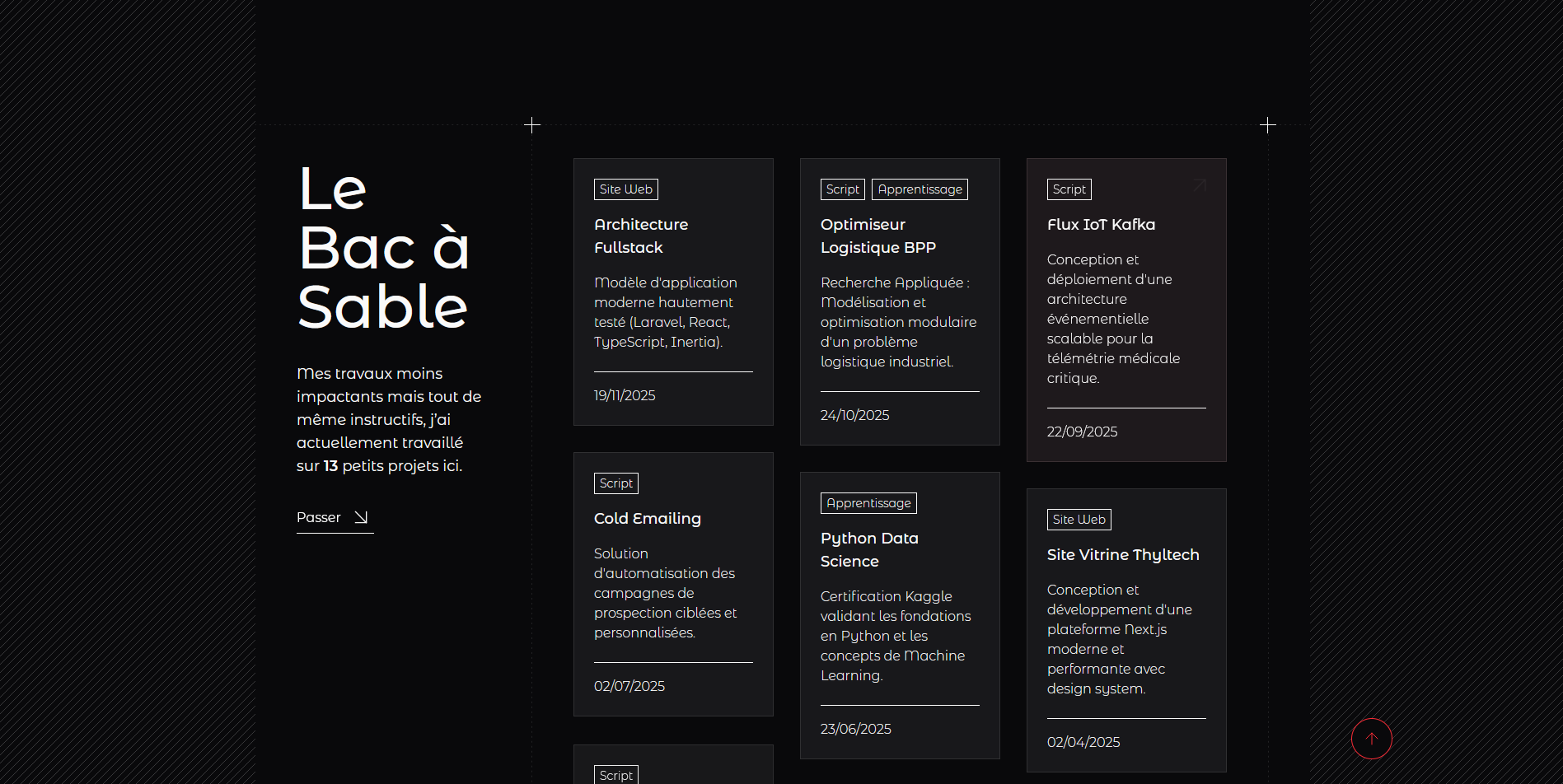
Task: Select the Site Web tag on Site Vitrine Thyltech
Action: pos(1079,520)
